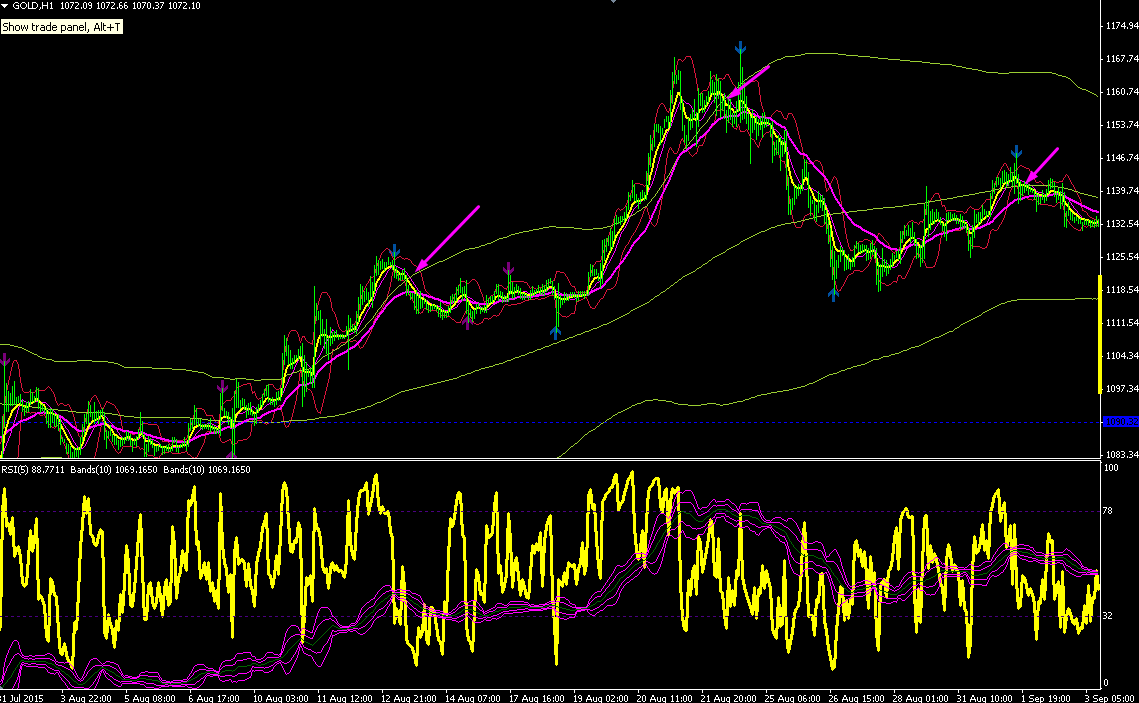Viewport: 1139px width, 703px height.
Task: Click the 1111.54 price scale label
Action: pyautogui.click(x=1122, y=322)
